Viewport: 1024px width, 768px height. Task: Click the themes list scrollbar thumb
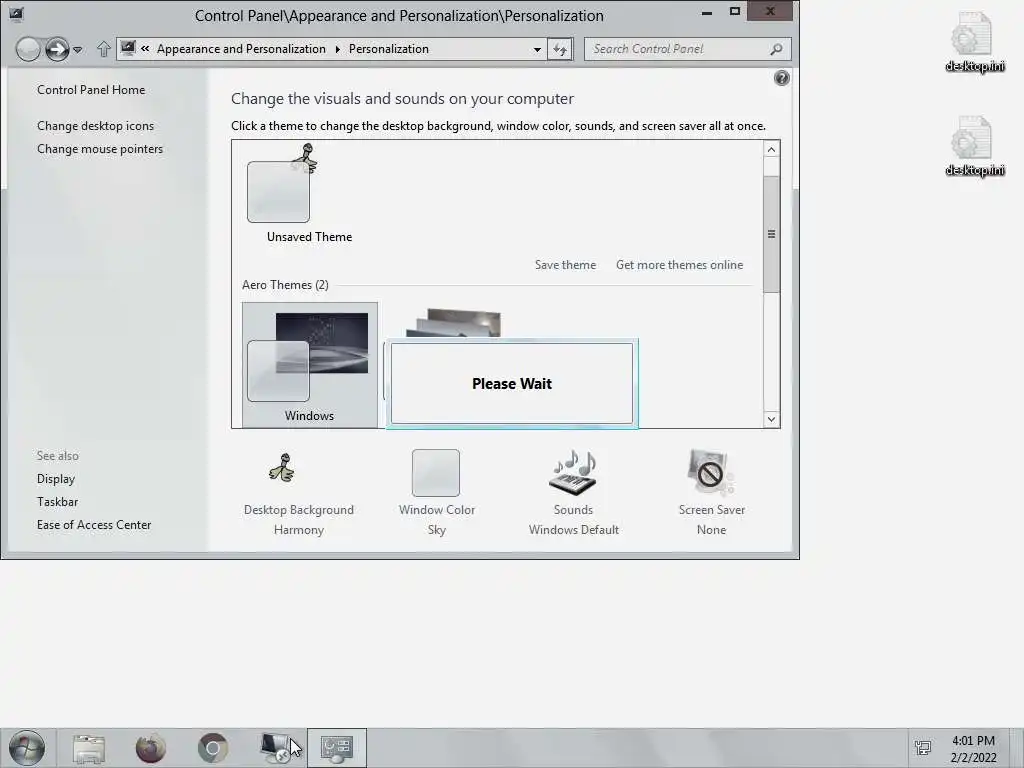[771, 234]
